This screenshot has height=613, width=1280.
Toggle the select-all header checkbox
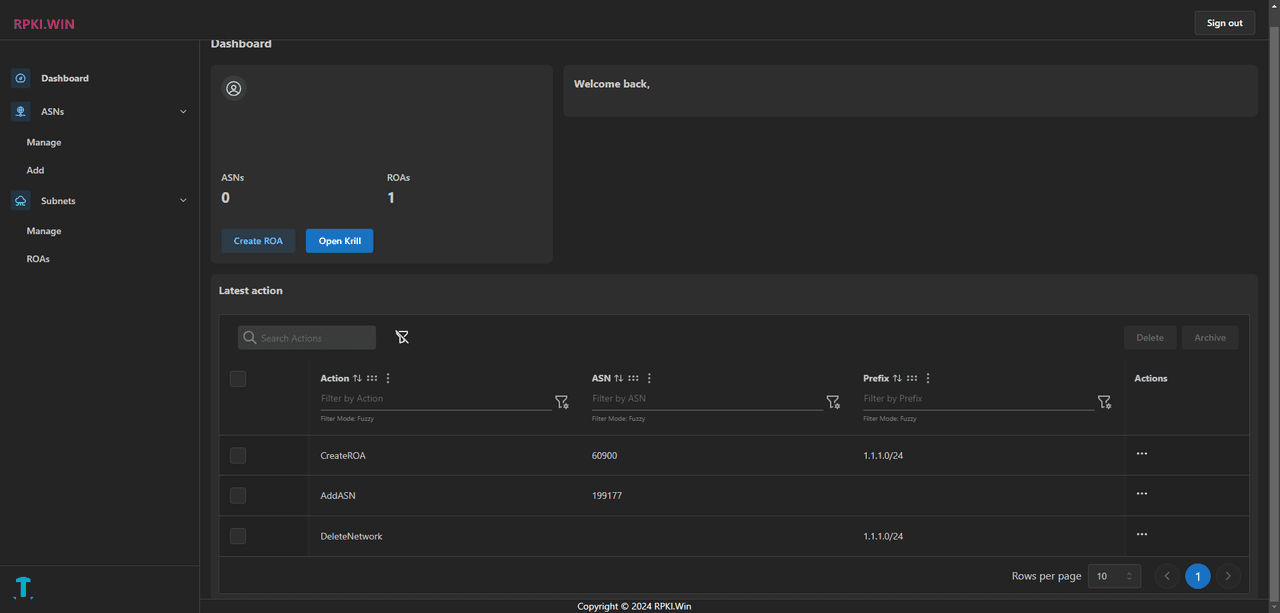click(238, 379)
